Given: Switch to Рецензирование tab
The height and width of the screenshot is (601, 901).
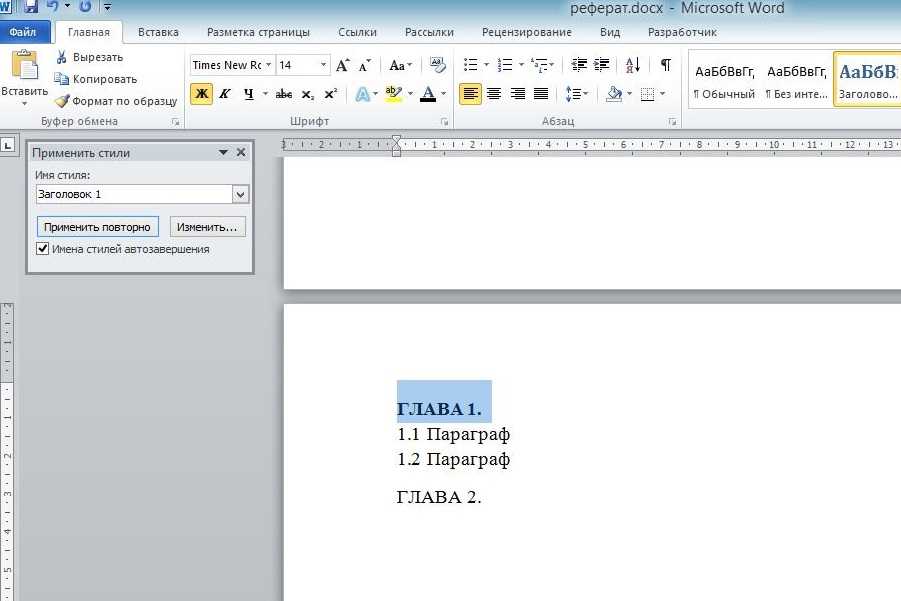Looking at the screenshot, I should click(x=526, y=32).
